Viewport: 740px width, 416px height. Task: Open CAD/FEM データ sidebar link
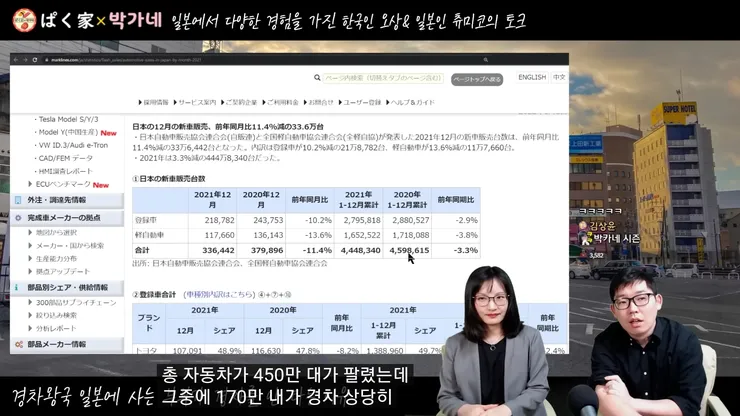[66, 158]
